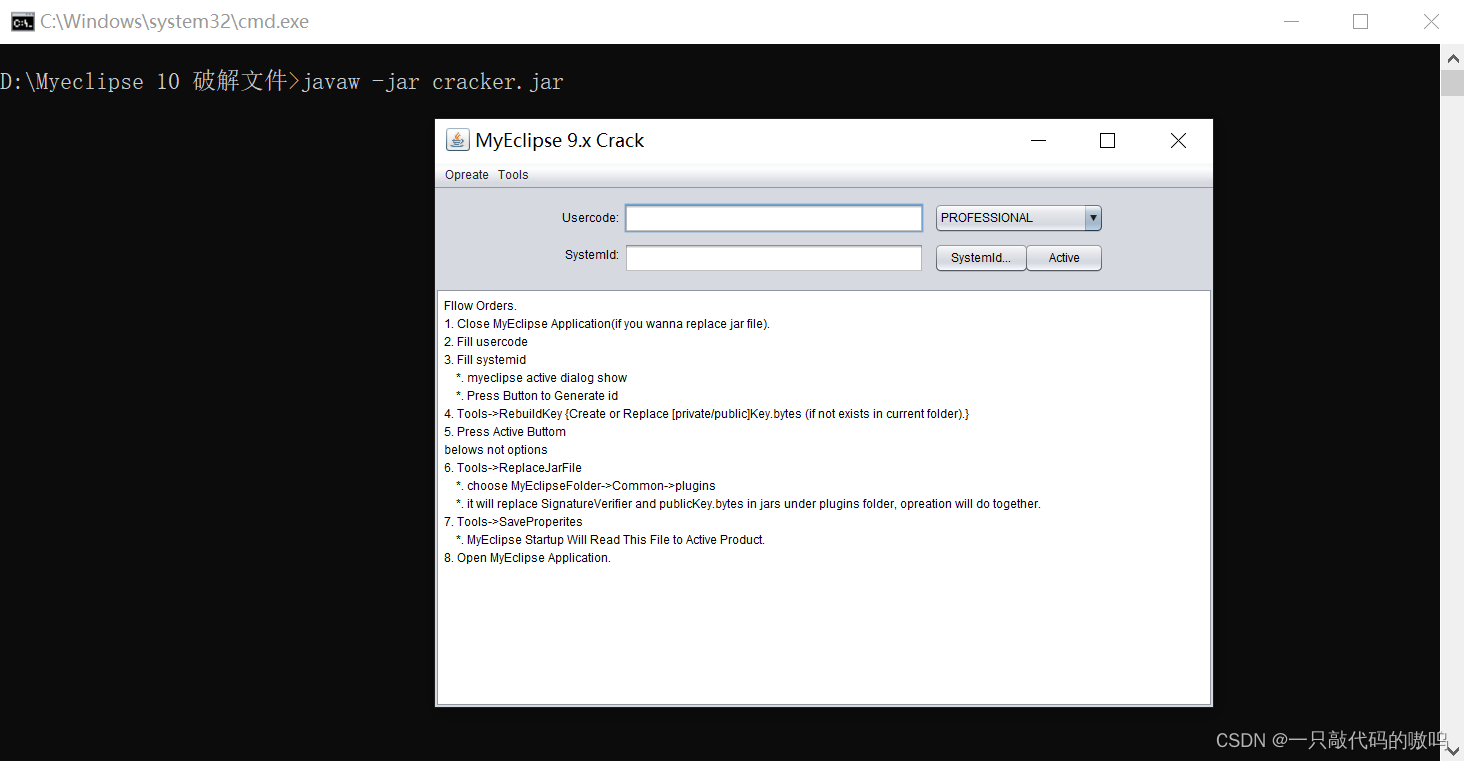Screen dimensions: 1464x761
Task: Close the cmd.exe window
Action: click(x=1432, y=22)
